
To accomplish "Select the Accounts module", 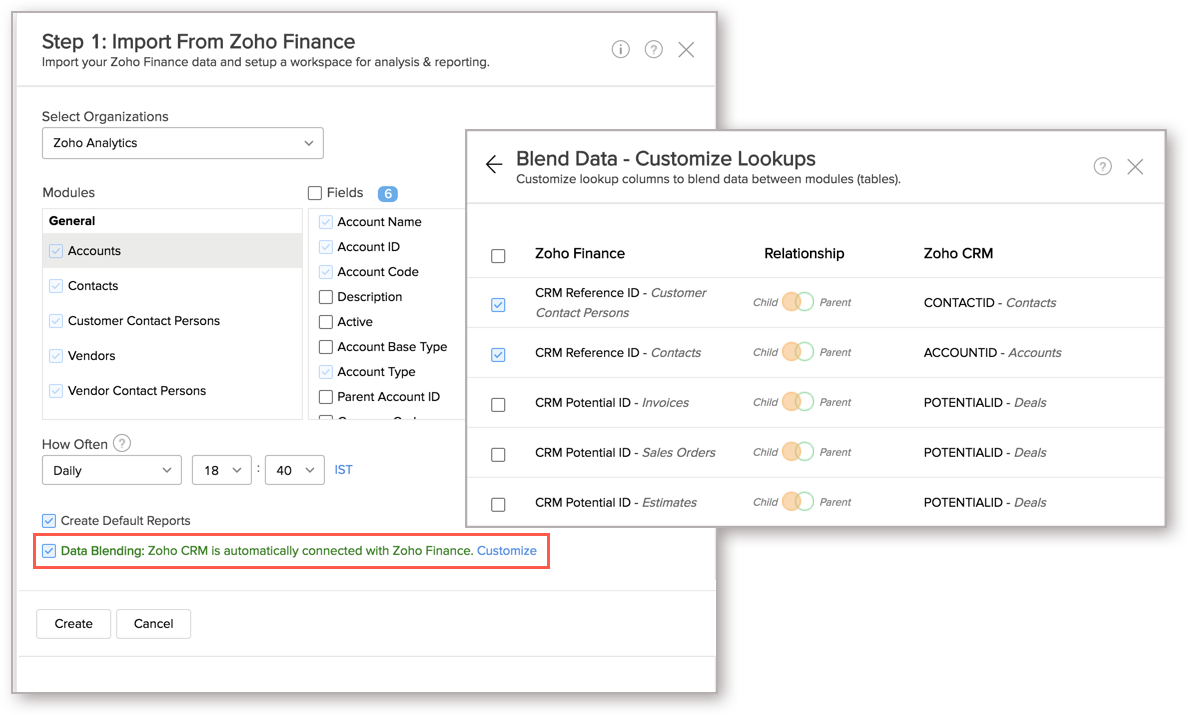I will point(94,251).
